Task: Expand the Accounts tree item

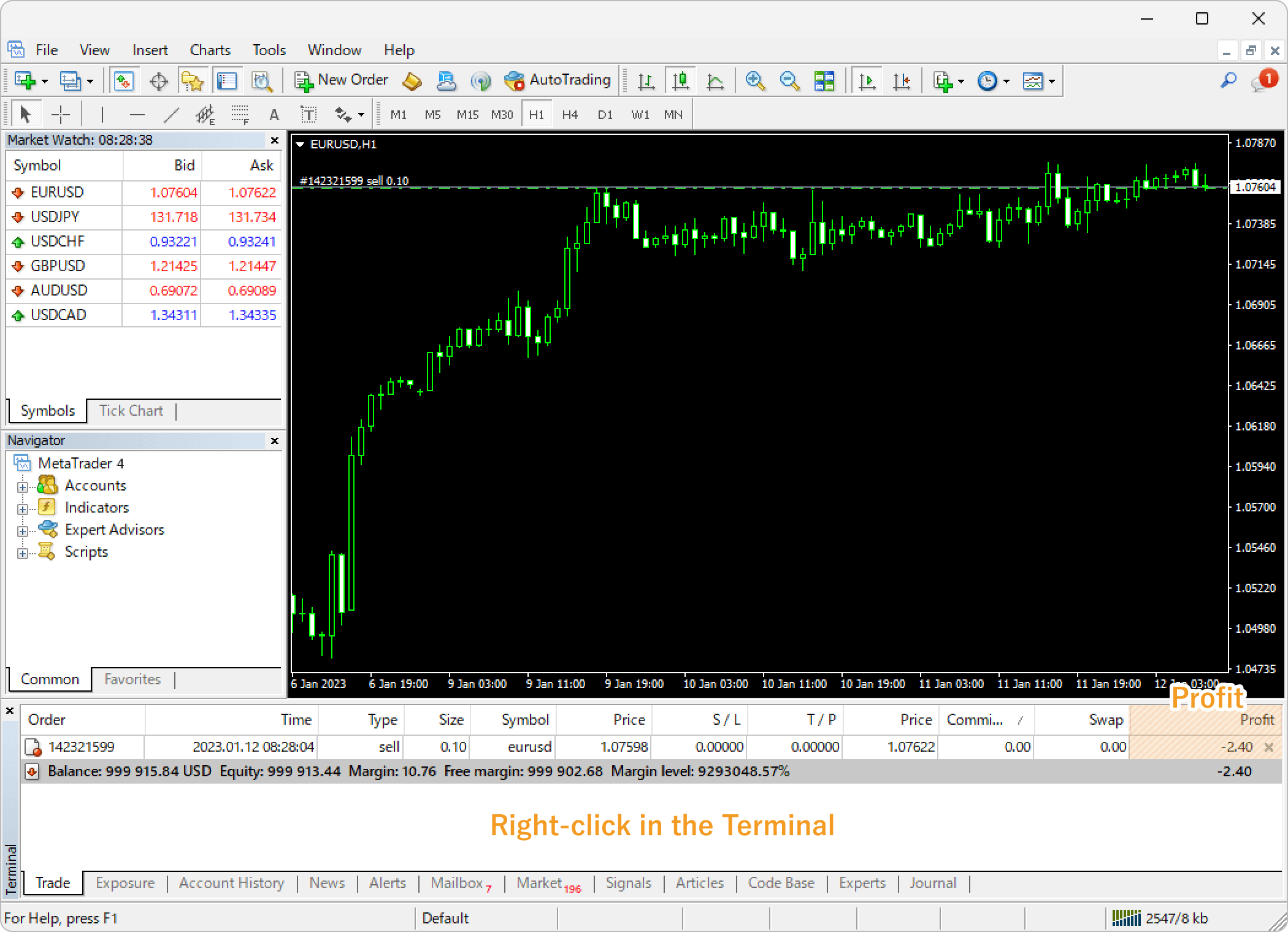Action: click(22, 485)
